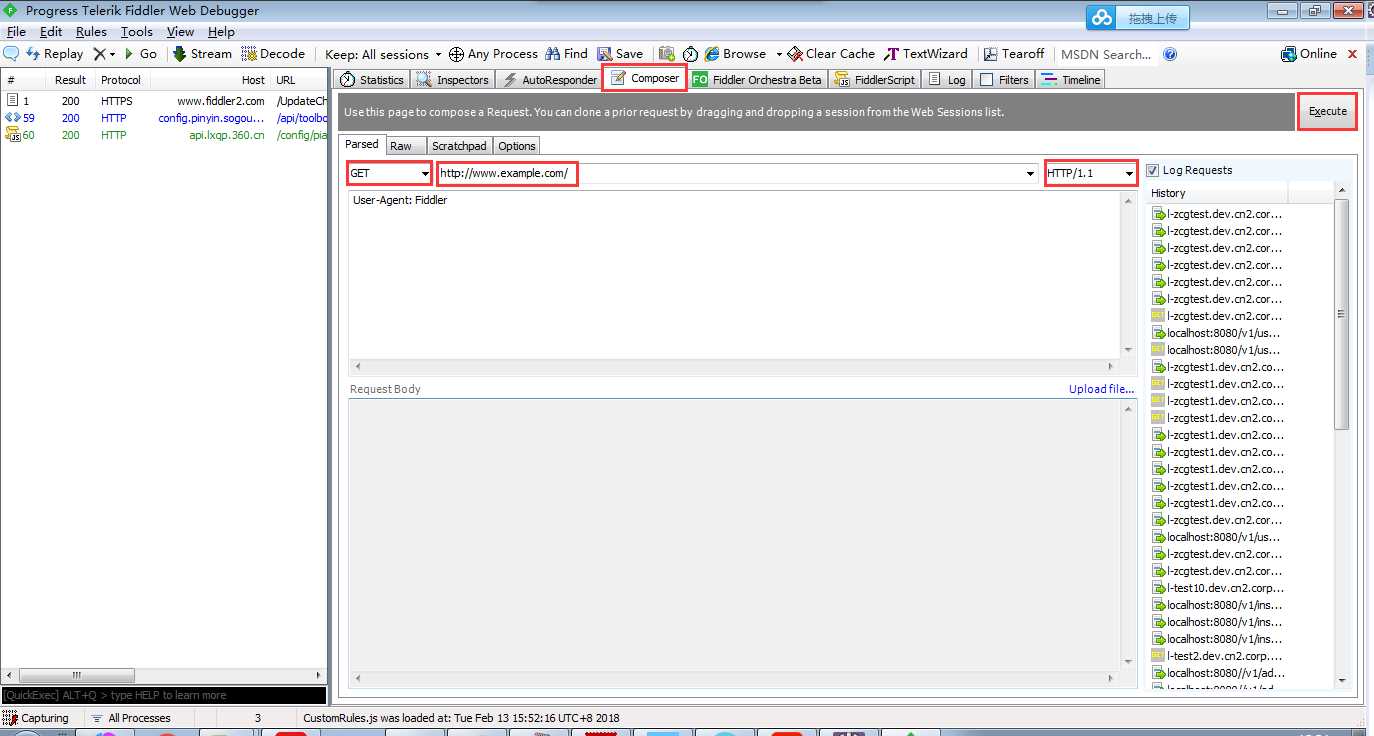
Task: Click the camera screenshot toolbar icon
Action: (x=666, y=54)
